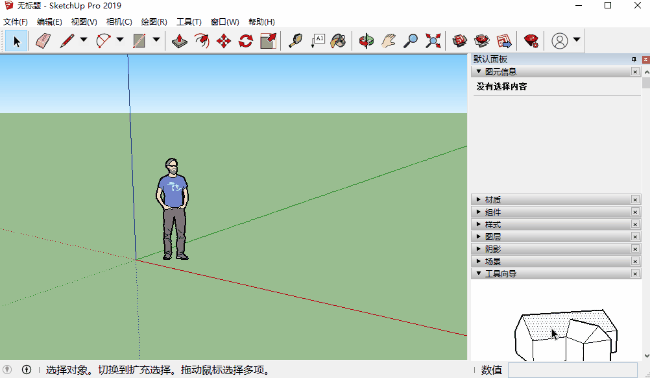Viewport: 650px width, 378px height.
Task: Click Zoom Extents tool
Action: tap(433, 41)
